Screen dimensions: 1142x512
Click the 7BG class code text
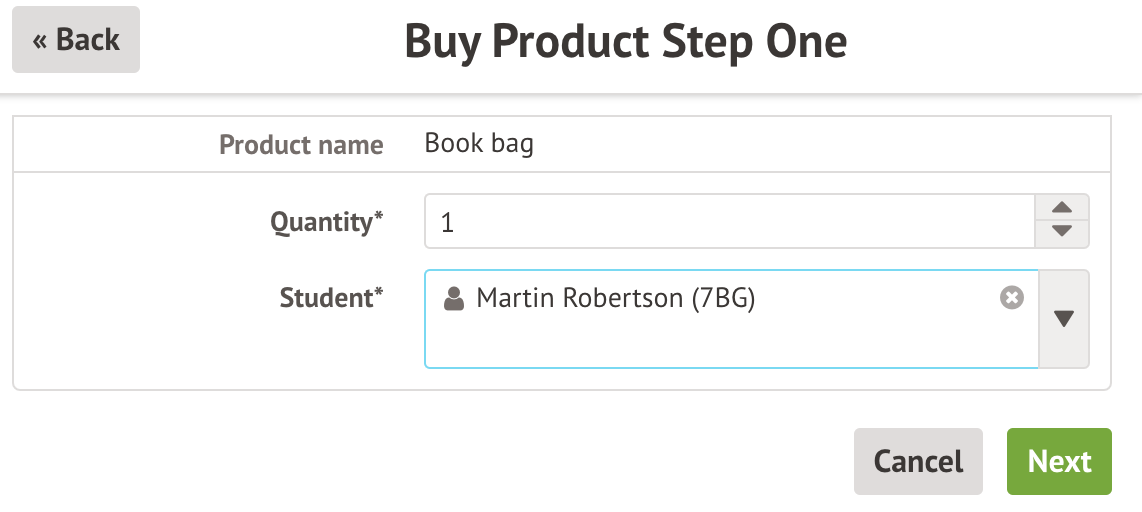coord(723,298)
